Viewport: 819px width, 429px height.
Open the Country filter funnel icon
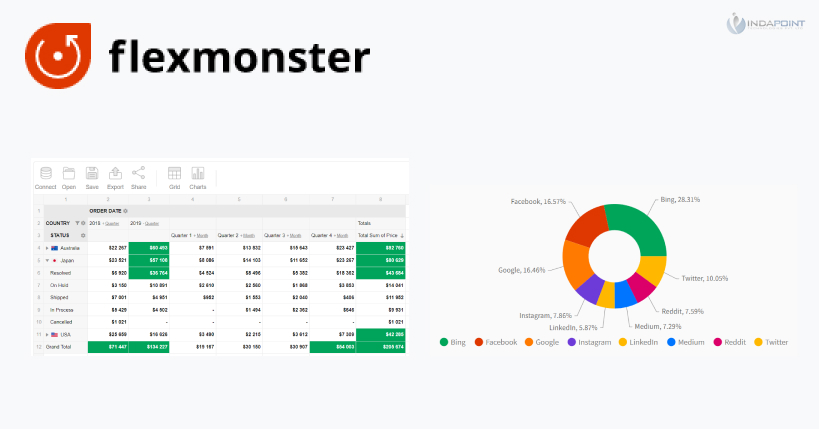[x=77, y=223]
